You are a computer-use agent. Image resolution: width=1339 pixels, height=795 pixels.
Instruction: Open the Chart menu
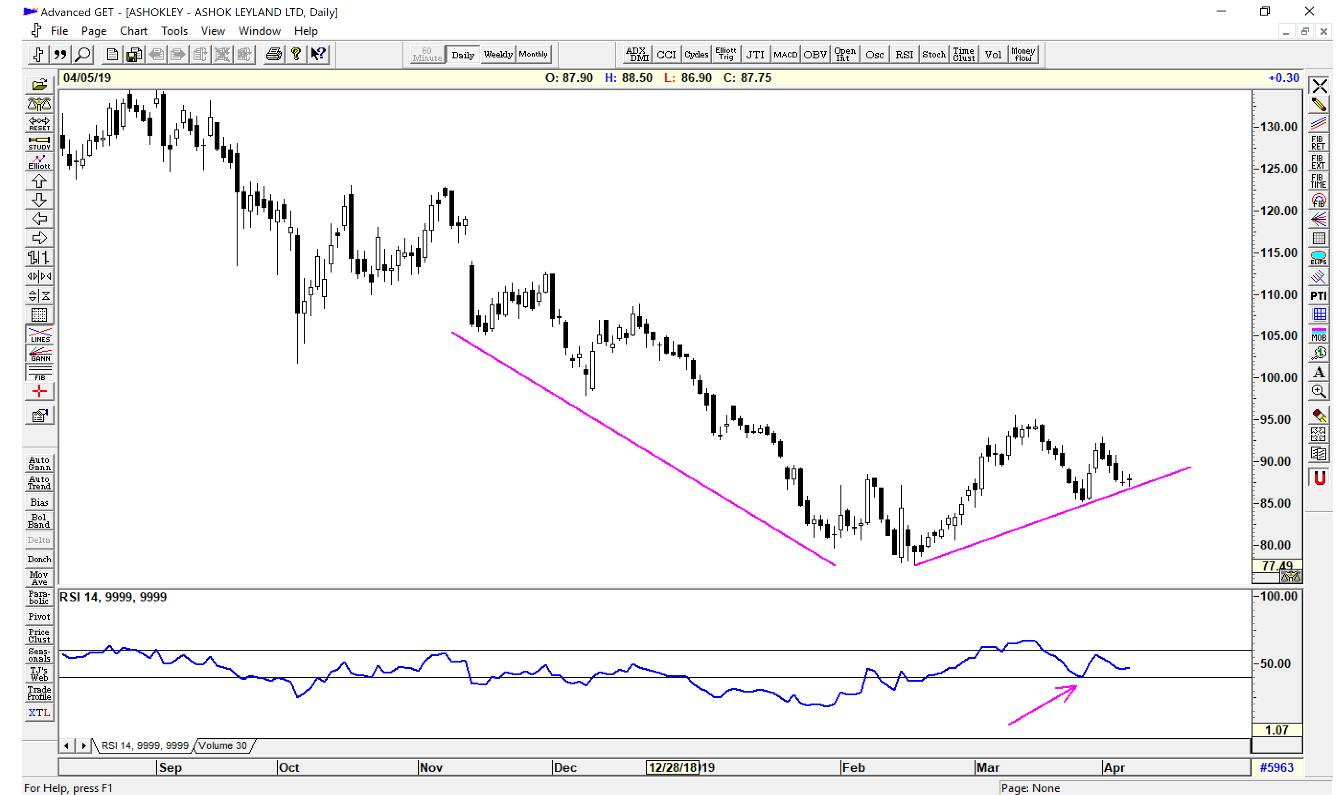tap(134, 31)
